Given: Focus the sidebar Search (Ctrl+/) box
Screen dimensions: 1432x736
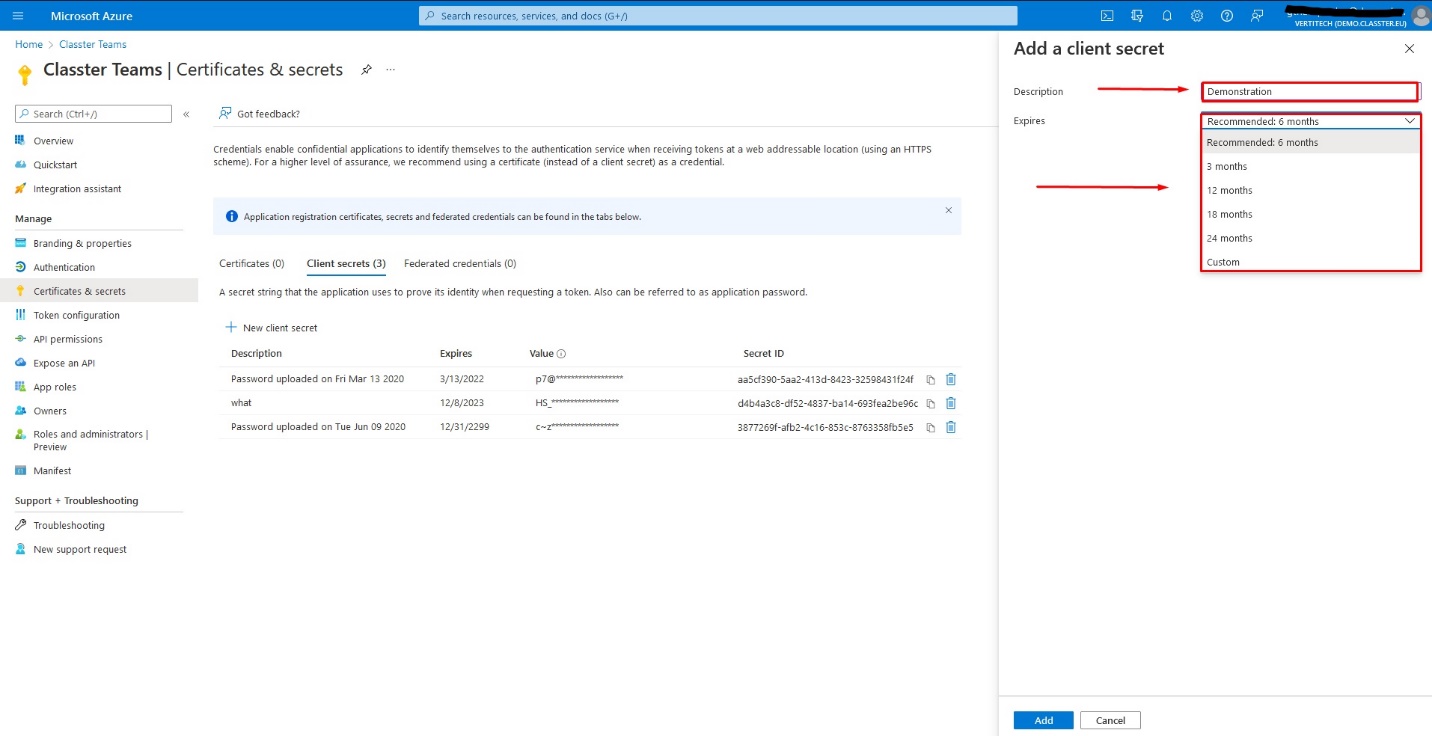Looking at the screenshot, I should [93, 114].
